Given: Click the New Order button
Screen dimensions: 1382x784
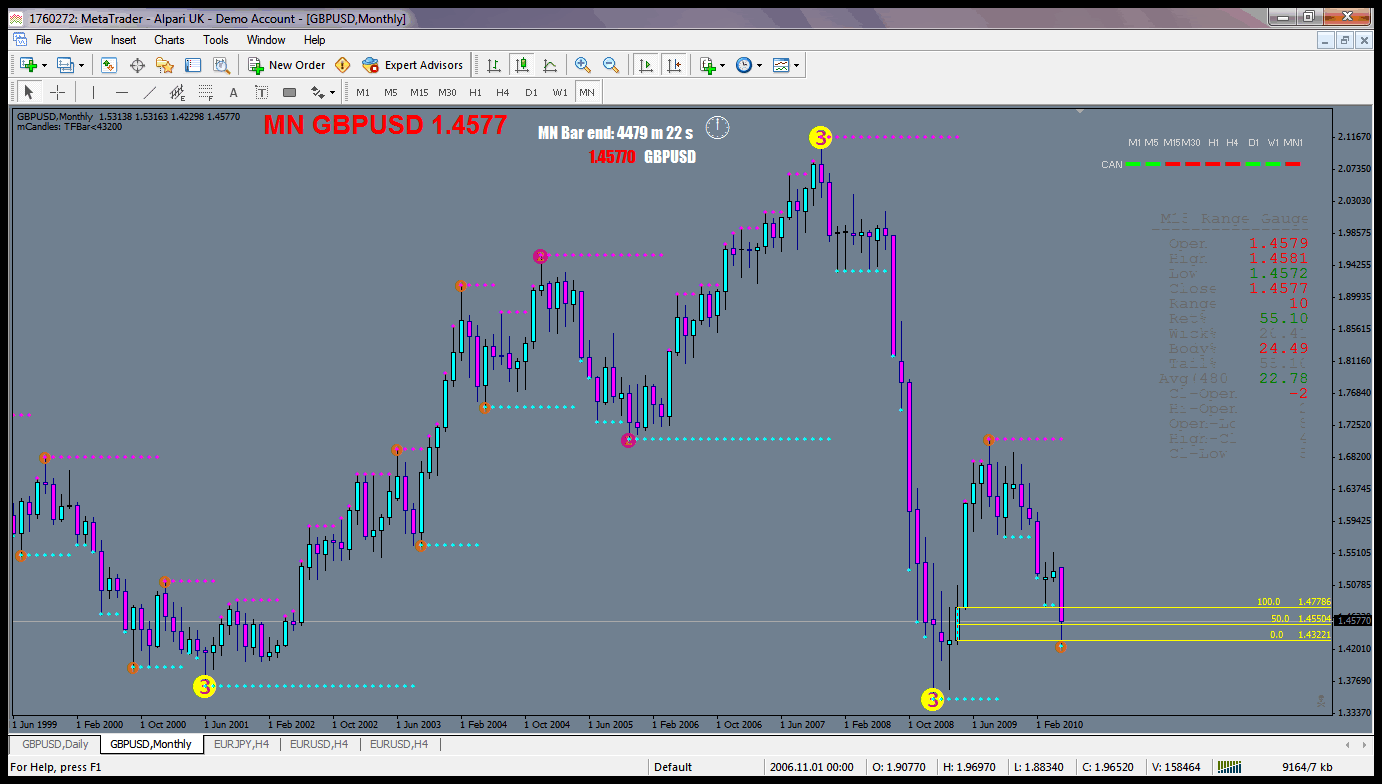Looking at the screenshot, I should pos(287,65).
